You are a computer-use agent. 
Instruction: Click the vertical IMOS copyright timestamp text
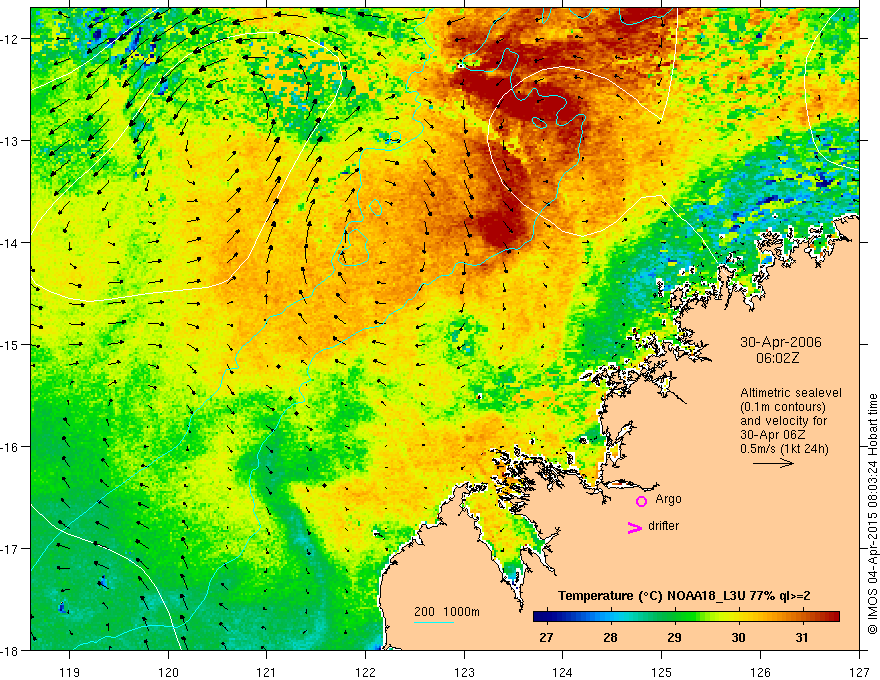pos(872,514)
